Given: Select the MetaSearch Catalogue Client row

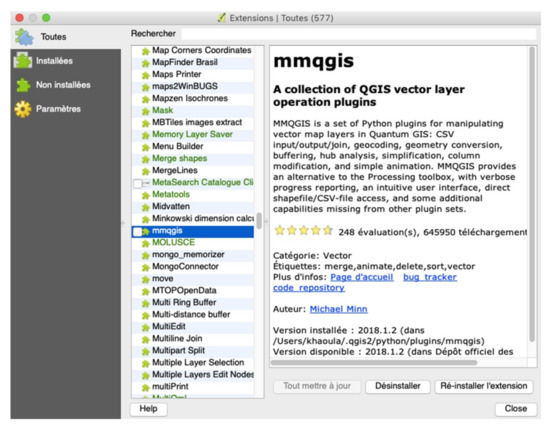Looking at the screenshot, I should pyautogui.click(x=193, y=183).
